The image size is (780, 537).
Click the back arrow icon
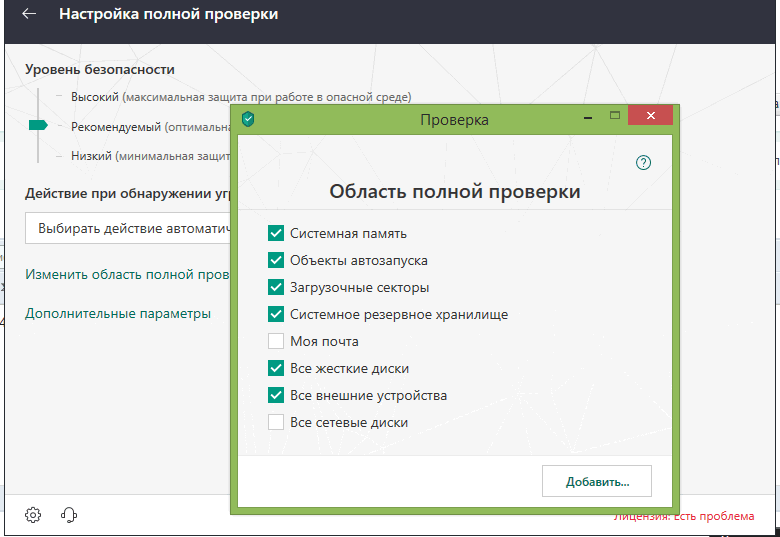29,15
